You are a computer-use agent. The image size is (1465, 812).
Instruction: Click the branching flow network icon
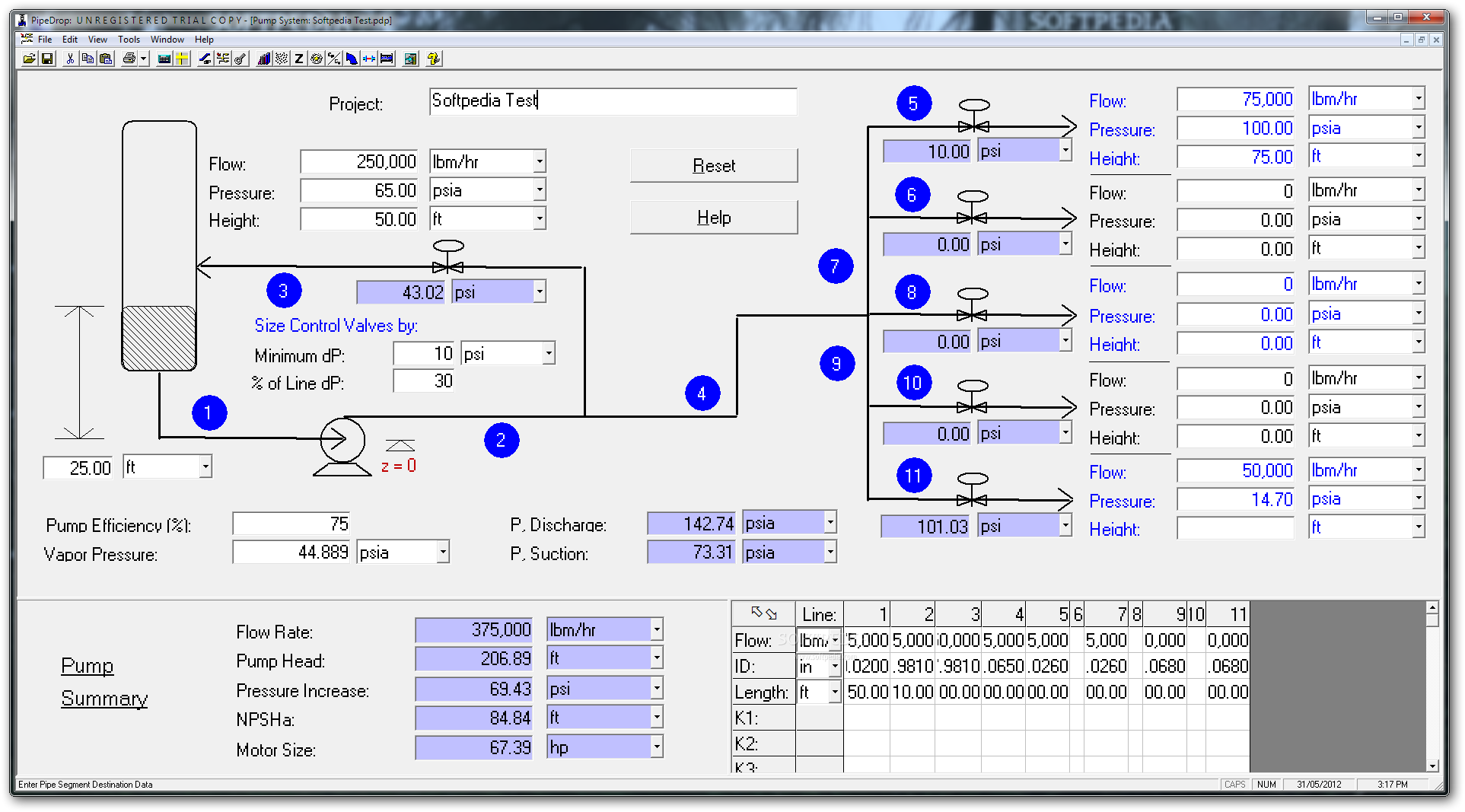[x=223, y=59]
